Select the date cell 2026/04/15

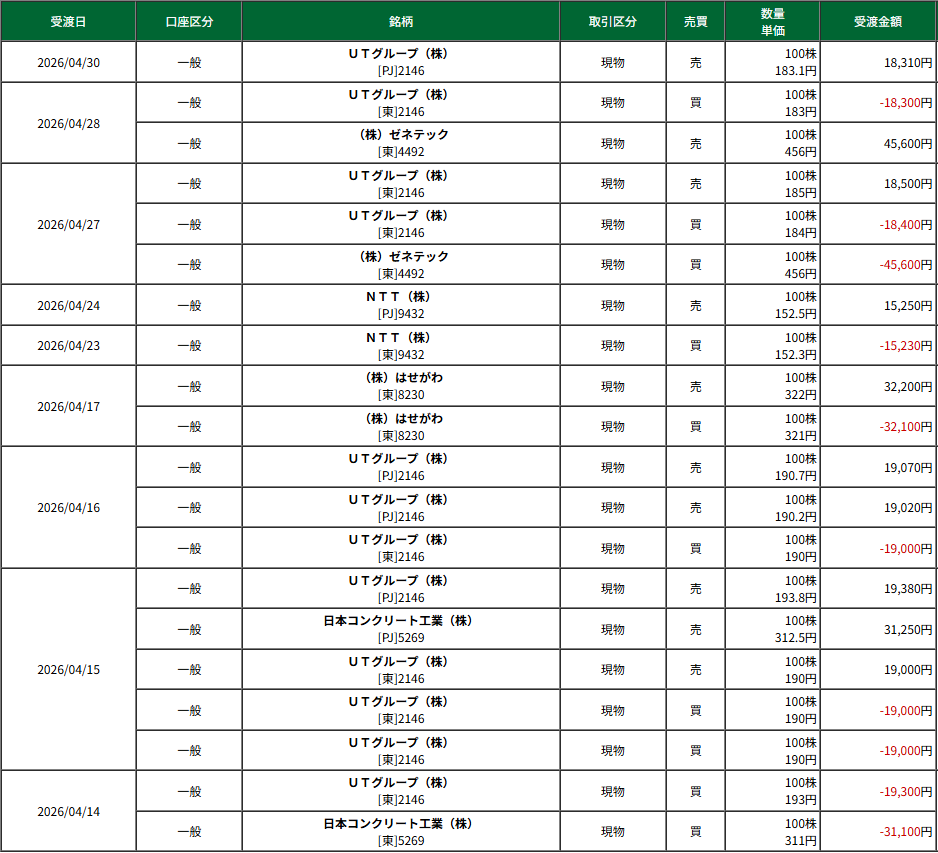pyautogui.click(x=68, y=669)
